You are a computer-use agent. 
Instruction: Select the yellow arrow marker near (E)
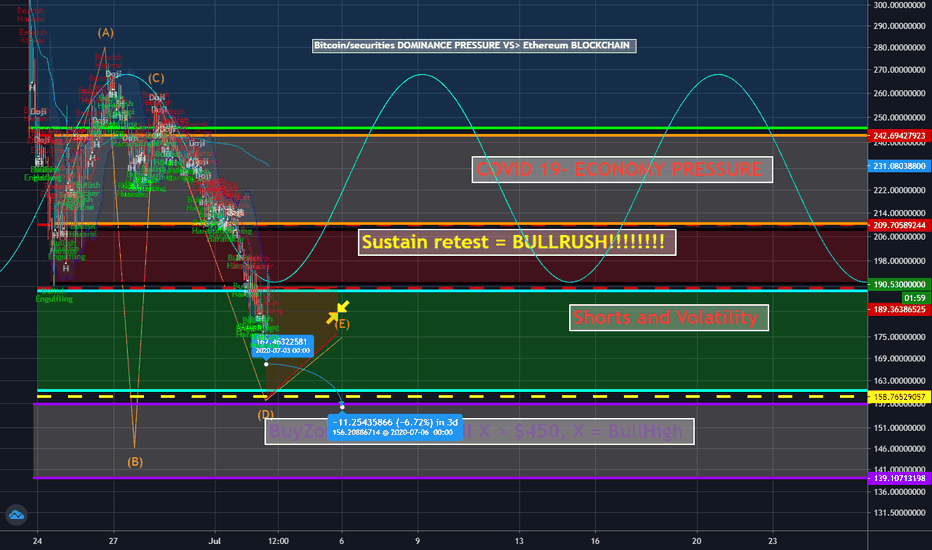pos(338,312)
